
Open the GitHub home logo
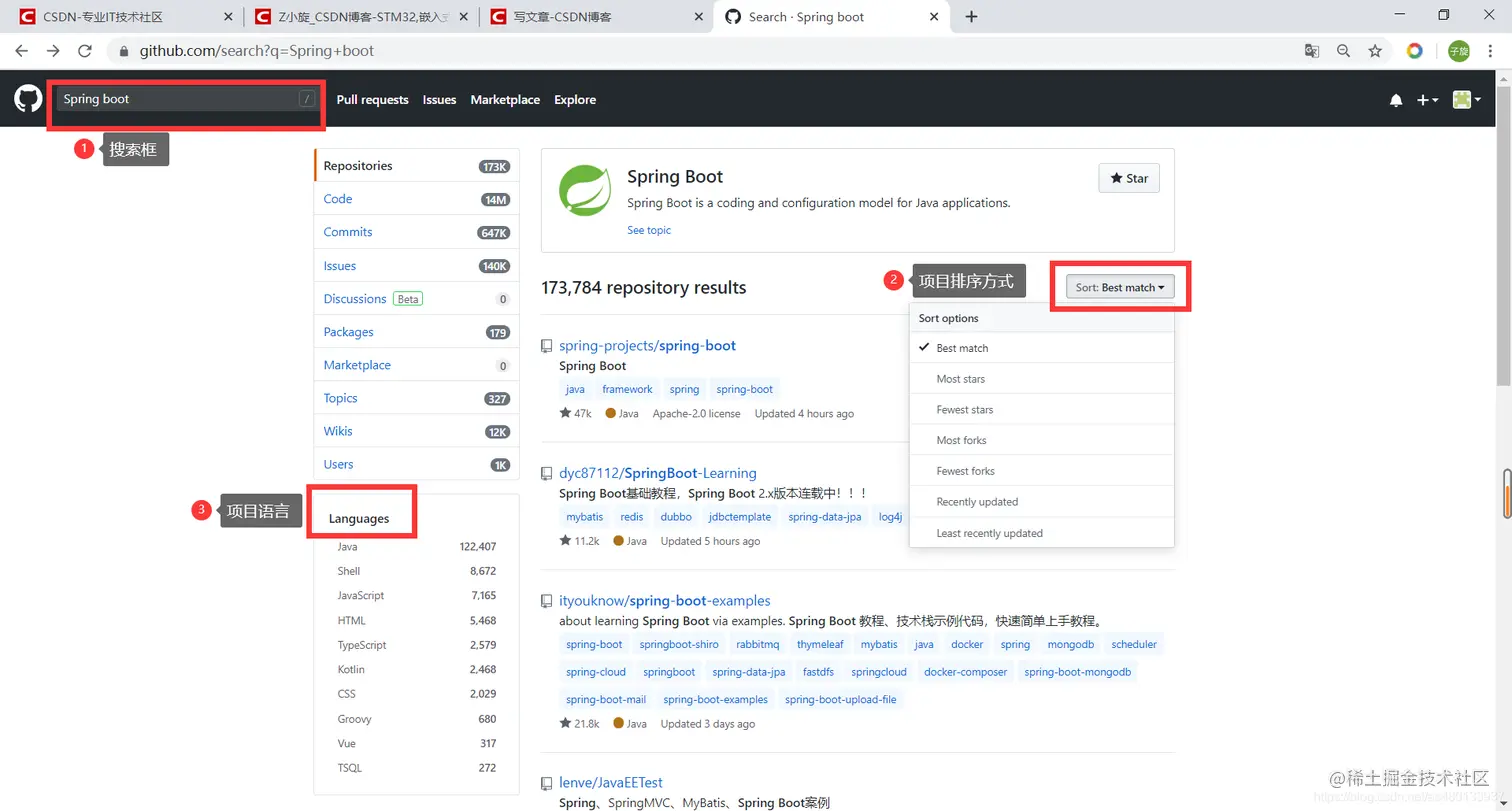tap(28, 99)
